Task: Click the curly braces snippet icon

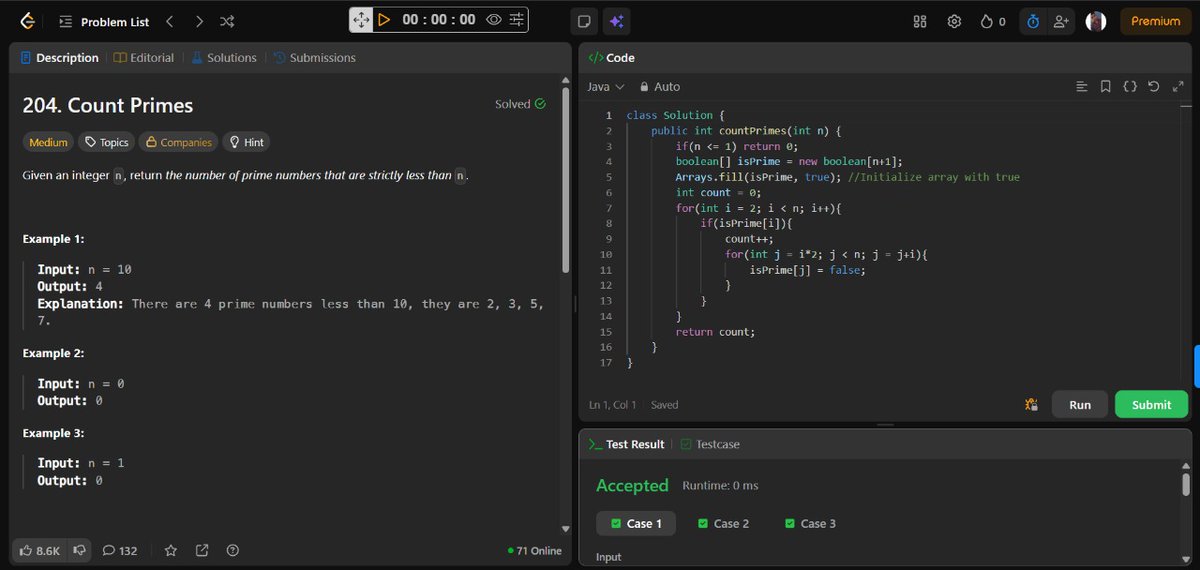Action: point(1130,87)
